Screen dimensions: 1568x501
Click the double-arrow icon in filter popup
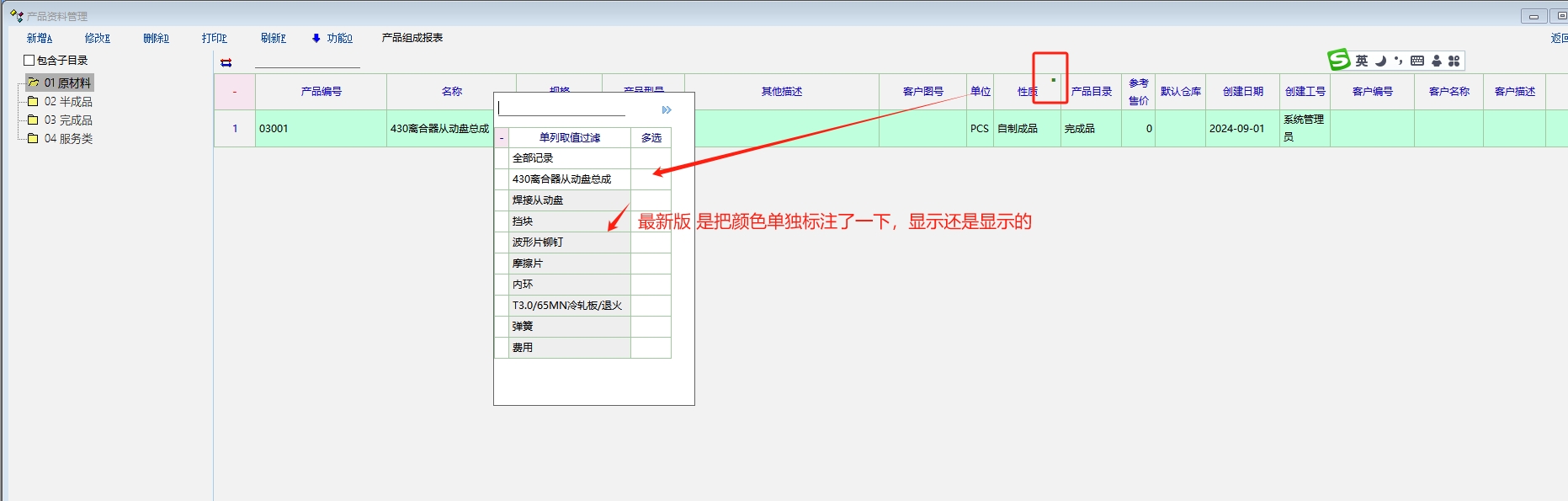point(667,110)
